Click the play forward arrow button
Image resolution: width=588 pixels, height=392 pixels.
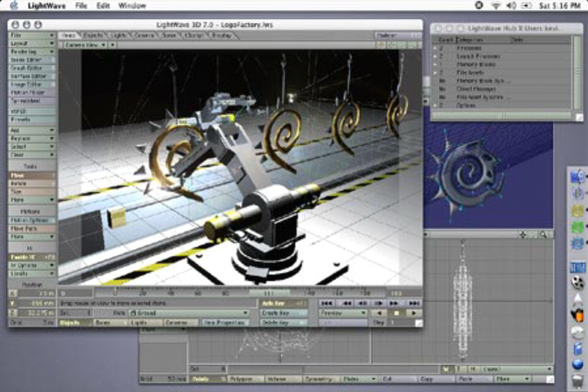click(414, 313)
